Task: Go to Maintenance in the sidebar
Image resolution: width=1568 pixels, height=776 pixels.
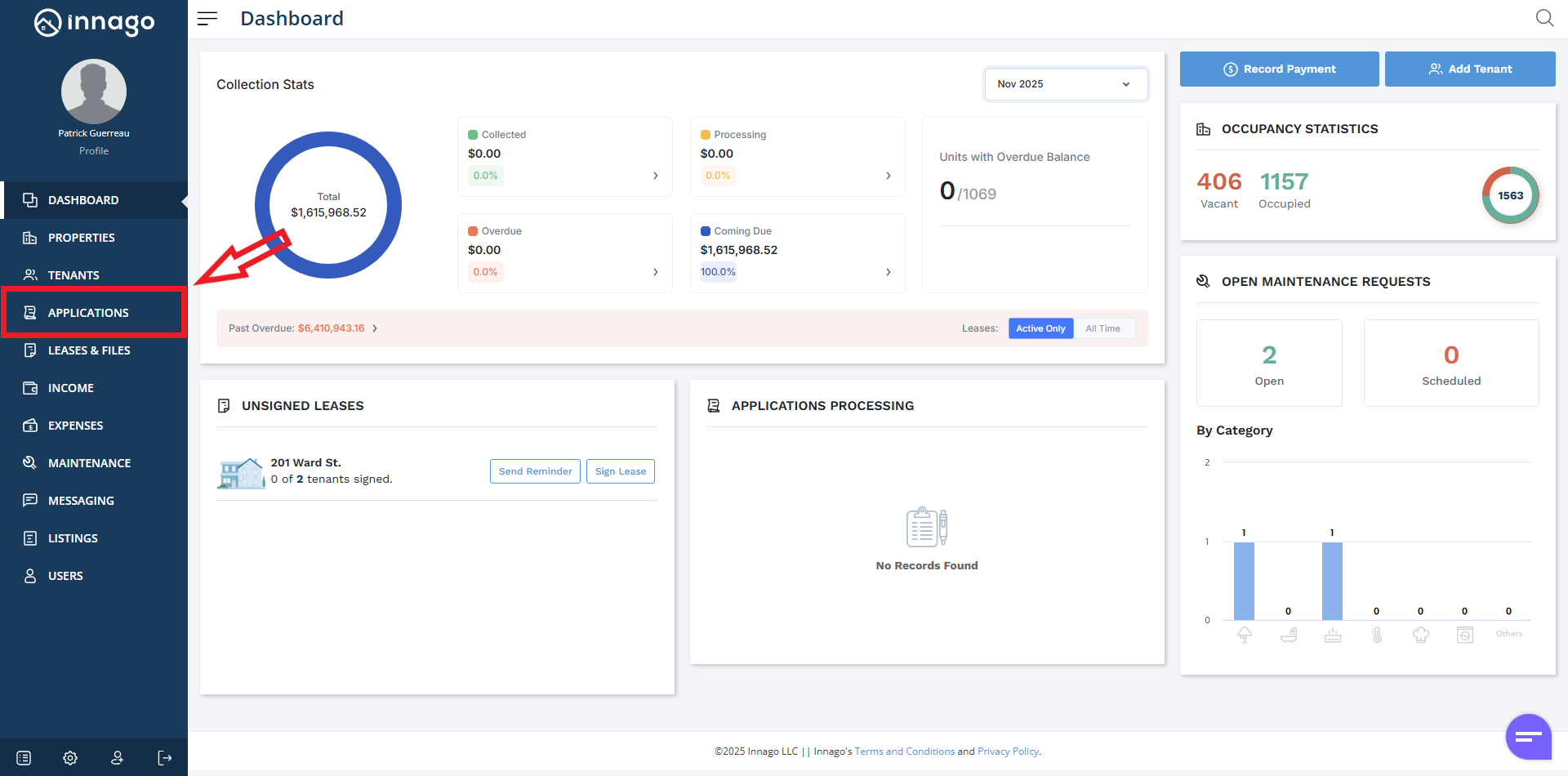Action: [89, 463]
